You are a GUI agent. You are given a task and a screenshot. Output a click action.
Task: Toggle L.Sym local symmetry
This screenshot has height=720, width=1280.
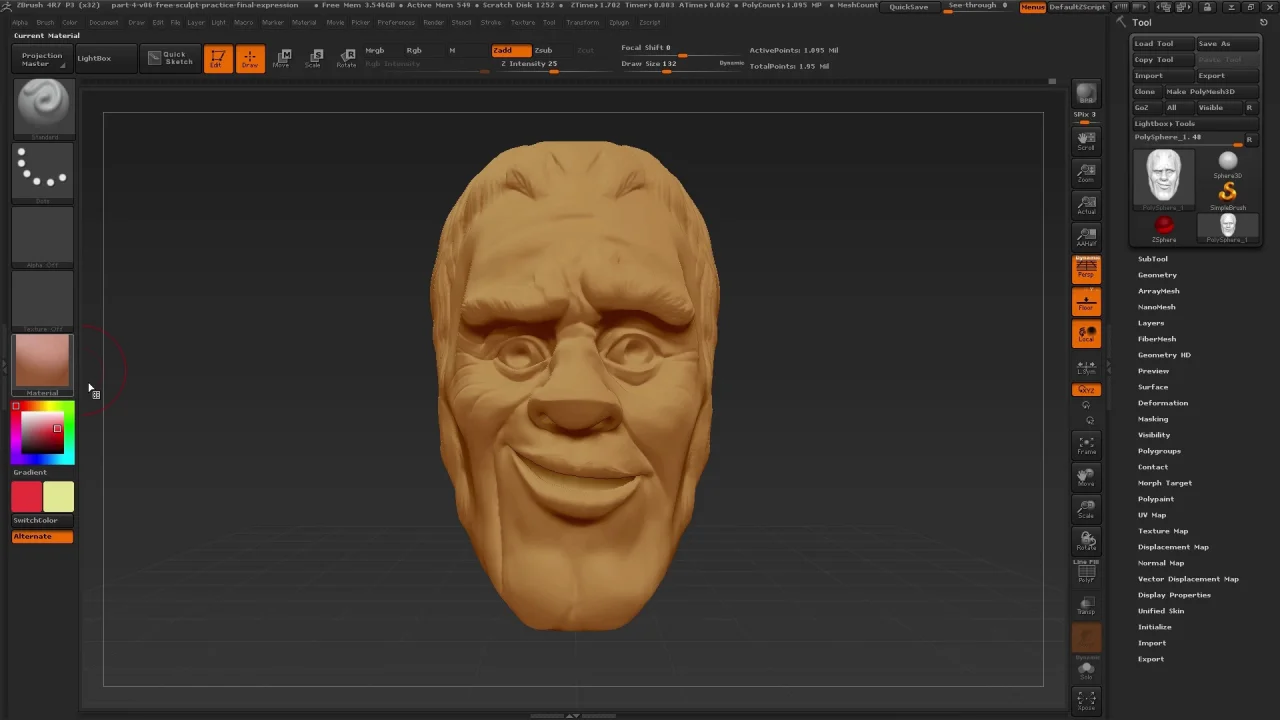click(1086, 367)
